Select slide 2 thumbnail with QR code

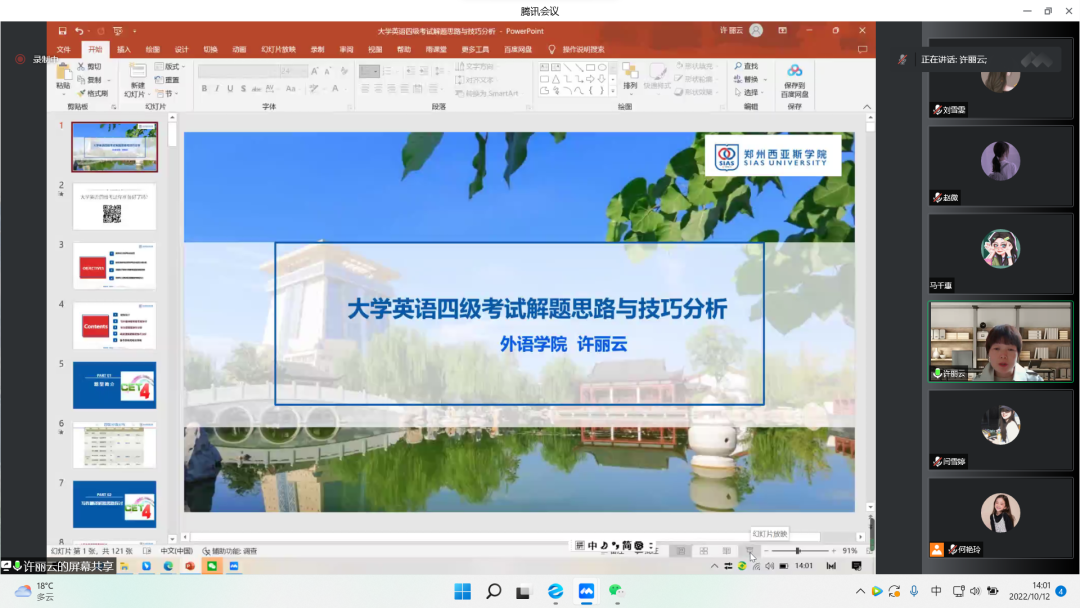pyautogui.click(x=114, y=207)
